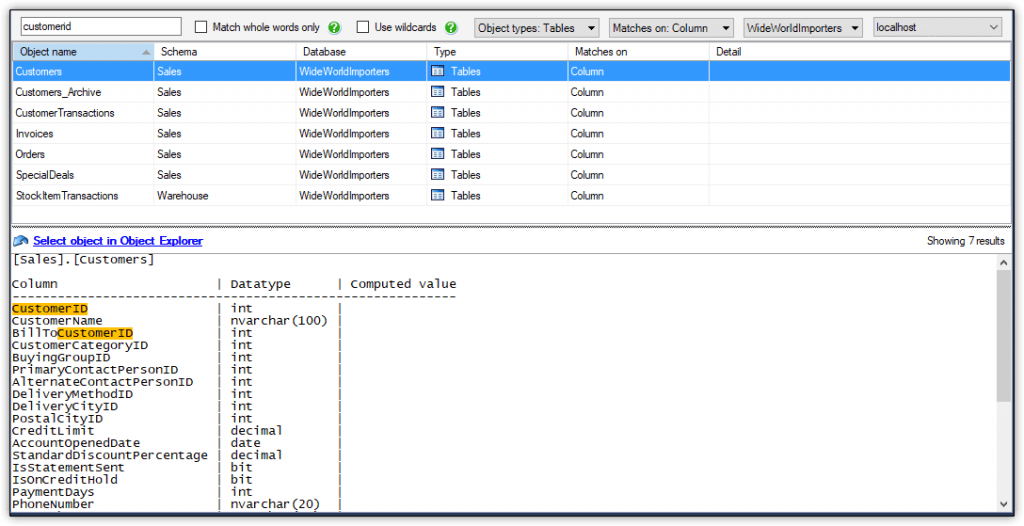Screen dimensions: 1024x526
Task: Click the Object Explorer icon beside the link
Action: (x=21, y=241)
